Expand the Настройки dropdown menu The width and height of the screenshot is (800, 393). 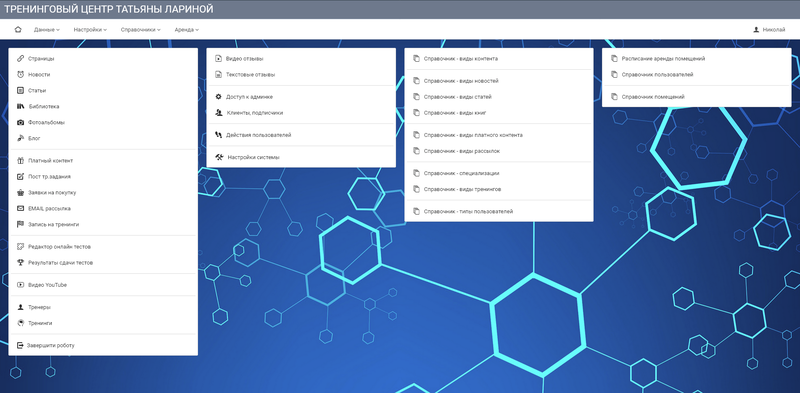pos(90,30)
